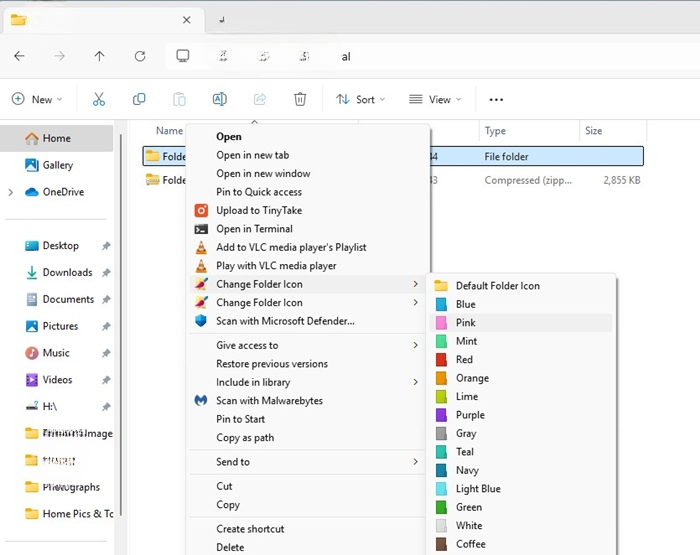Image resolution: width=700 pixels, height=555 pixels.
Task: Go up one folder level
Action: click(99, 56)
